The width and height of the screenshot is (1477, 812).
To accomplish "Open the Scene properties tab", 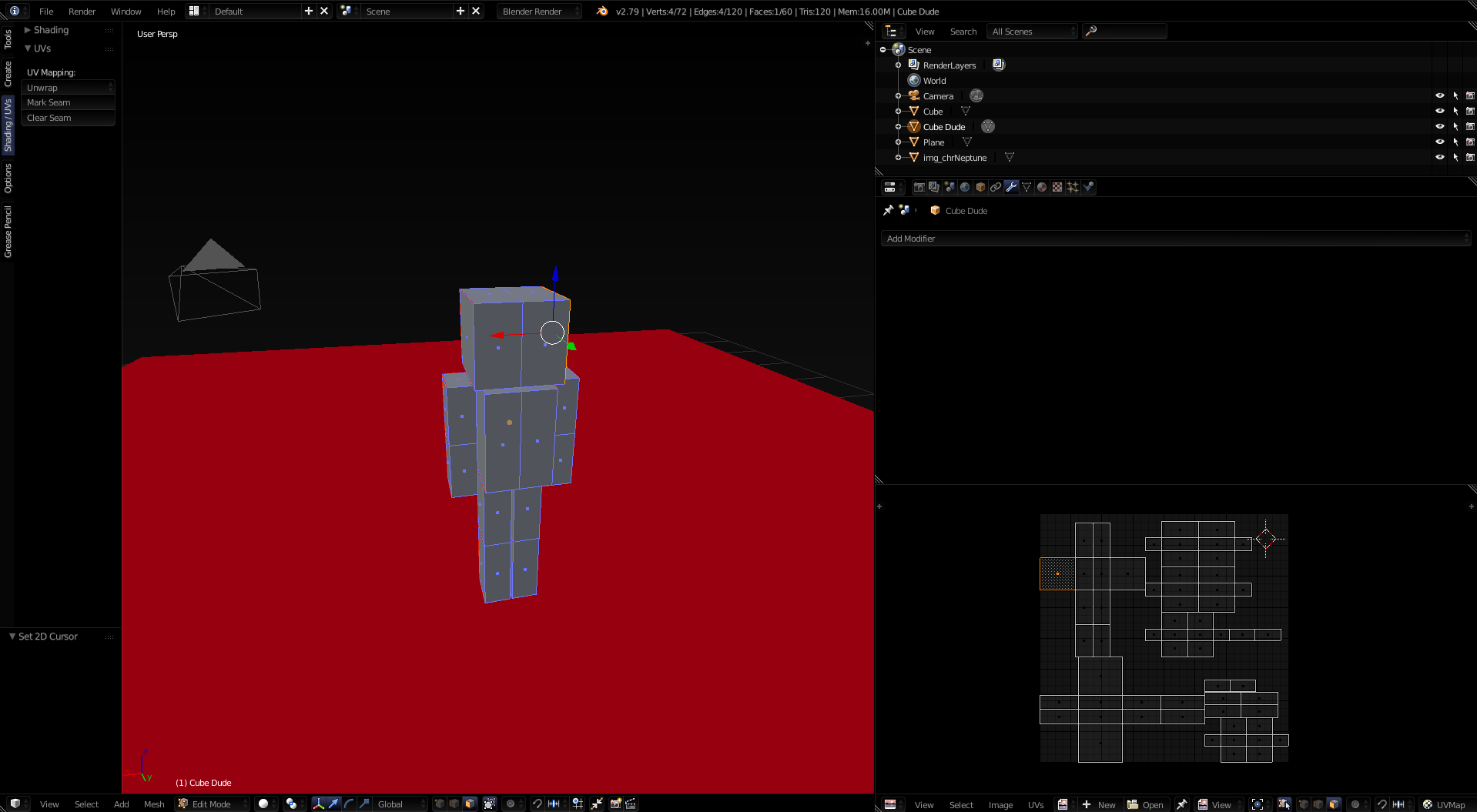I will coord(949,187).
